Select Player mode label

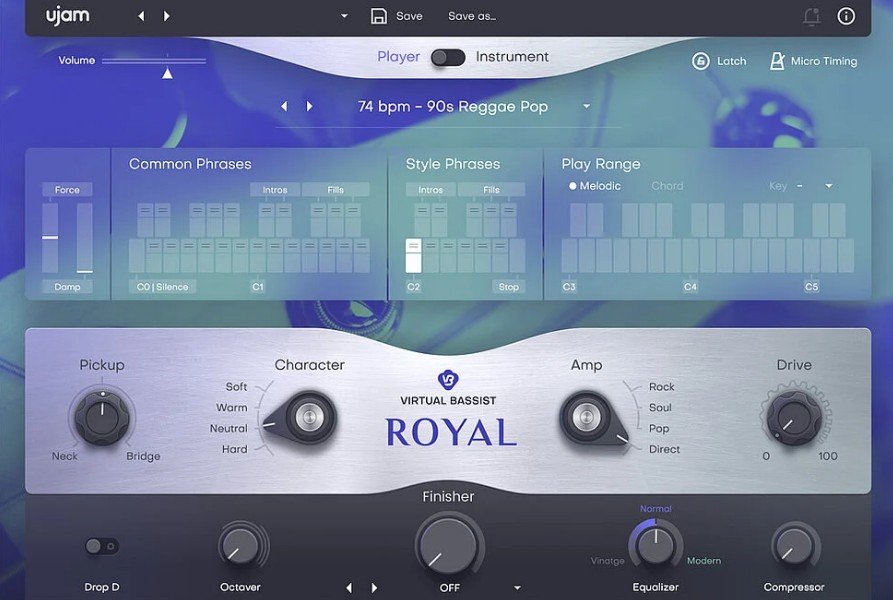(x=398, y=57)
